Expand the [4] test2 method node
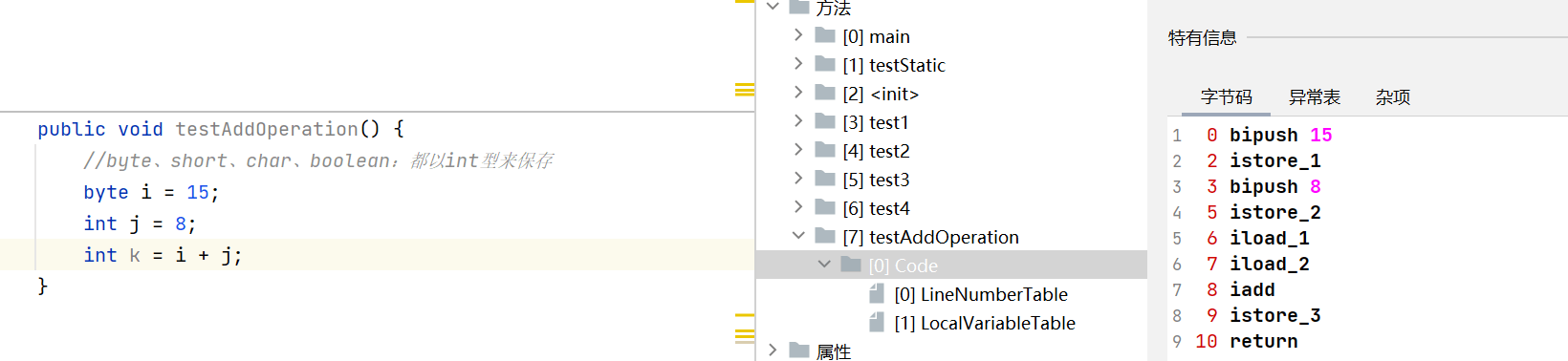Viewport: 1568px width, 361px height. 798,150
